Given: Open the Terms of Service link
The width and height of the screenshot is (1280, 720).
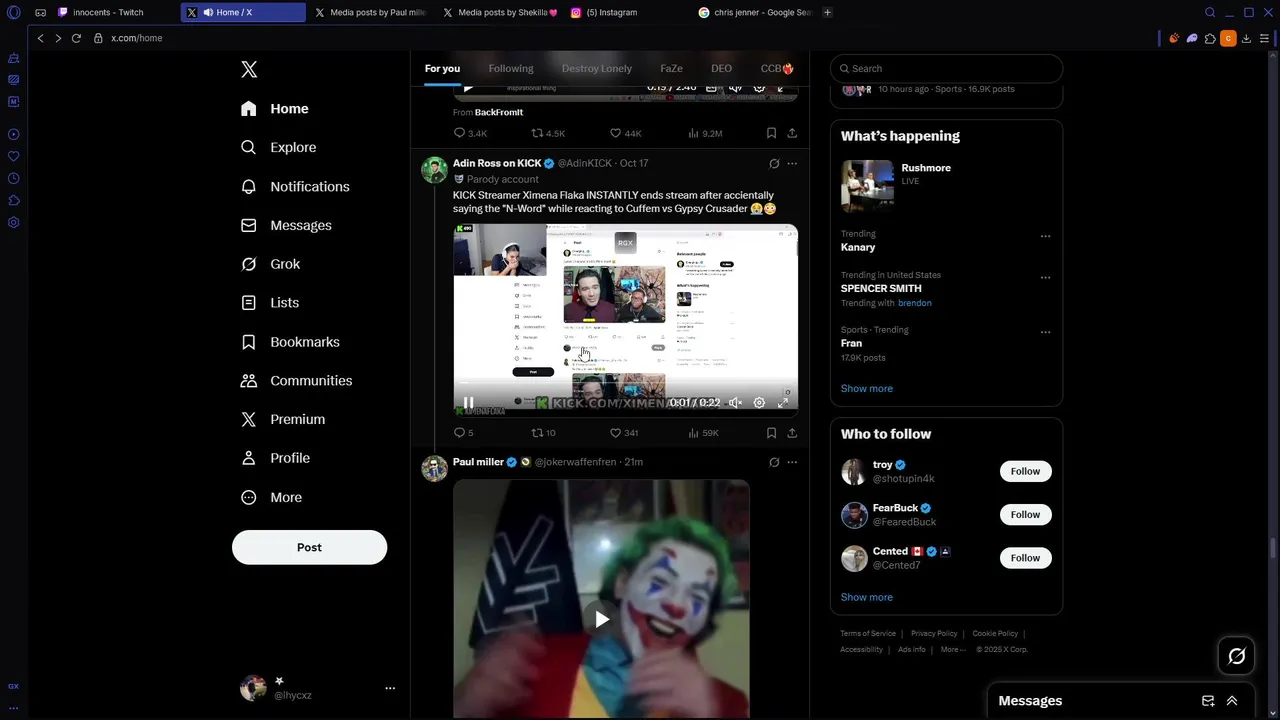Looking at the screenshot, I should point(868,633).
